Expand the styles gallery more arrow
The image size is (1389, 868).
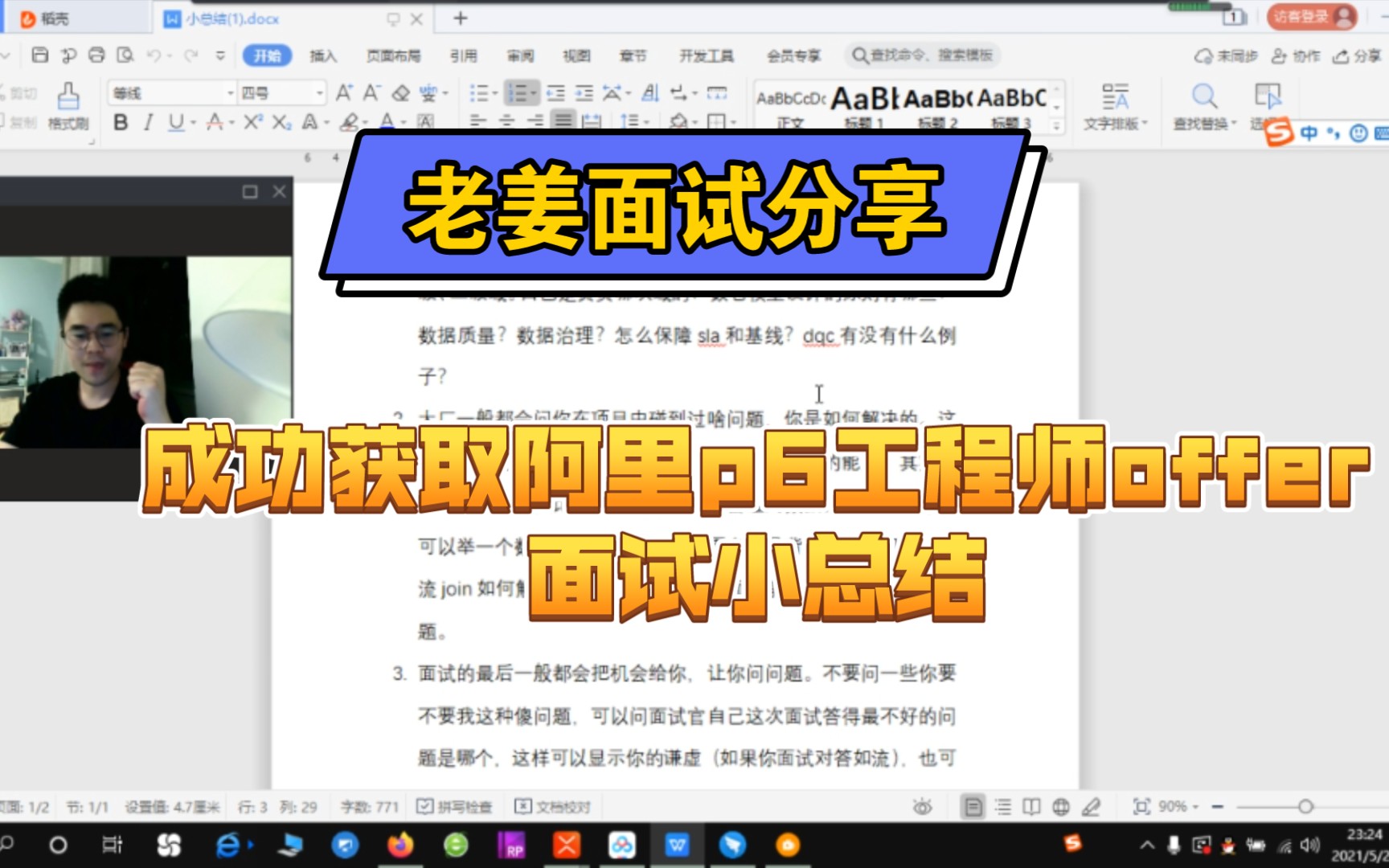(x=1057, y=126)
